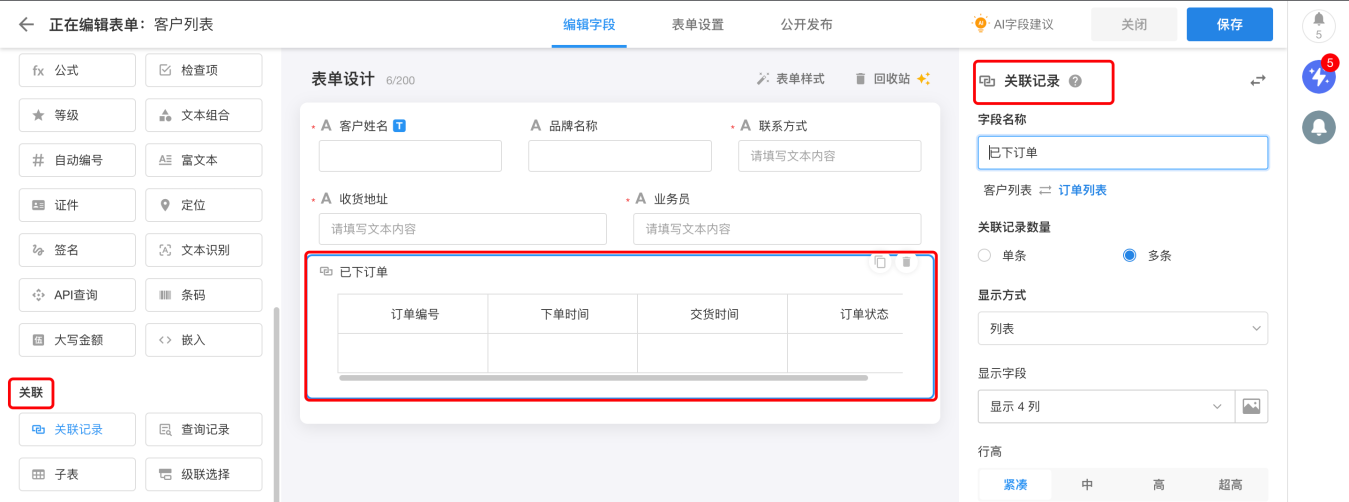The image size is (1349, 502).
Task: Open the 显示方式 dropdown showing 列表
Action: 1122,328
